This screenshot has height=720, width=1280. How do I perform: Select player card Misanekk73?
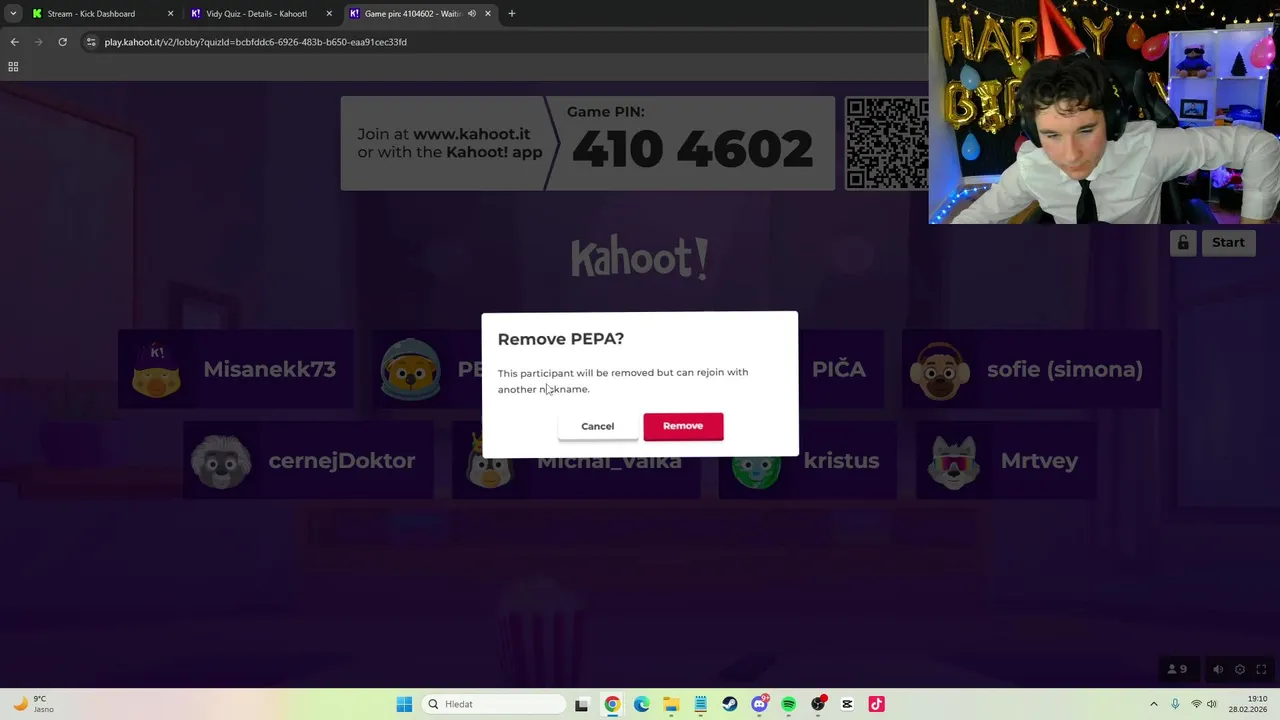click(236, 369)
